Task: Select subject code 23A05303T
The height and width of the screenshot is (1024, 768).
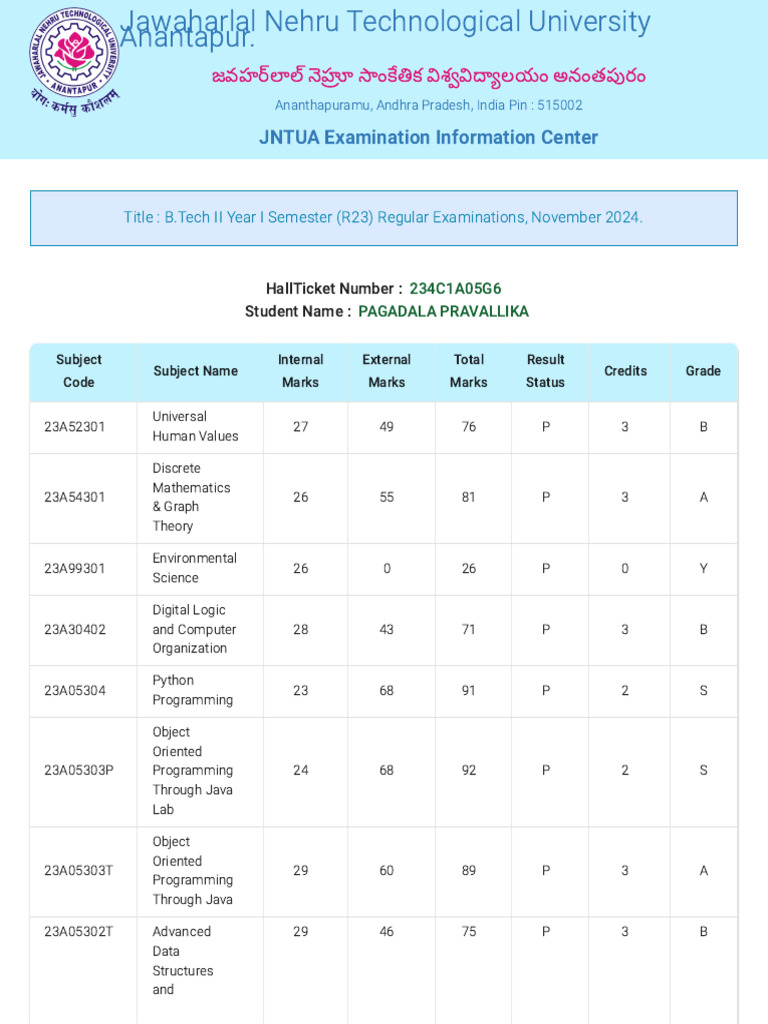Action: [x=78, y=871]
